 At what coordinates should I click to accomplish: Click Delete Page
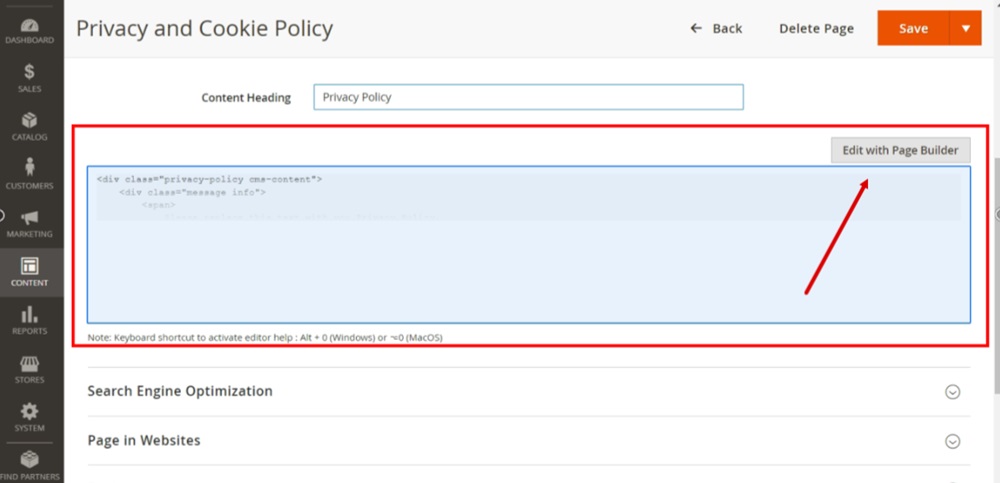tap(816, 29)
